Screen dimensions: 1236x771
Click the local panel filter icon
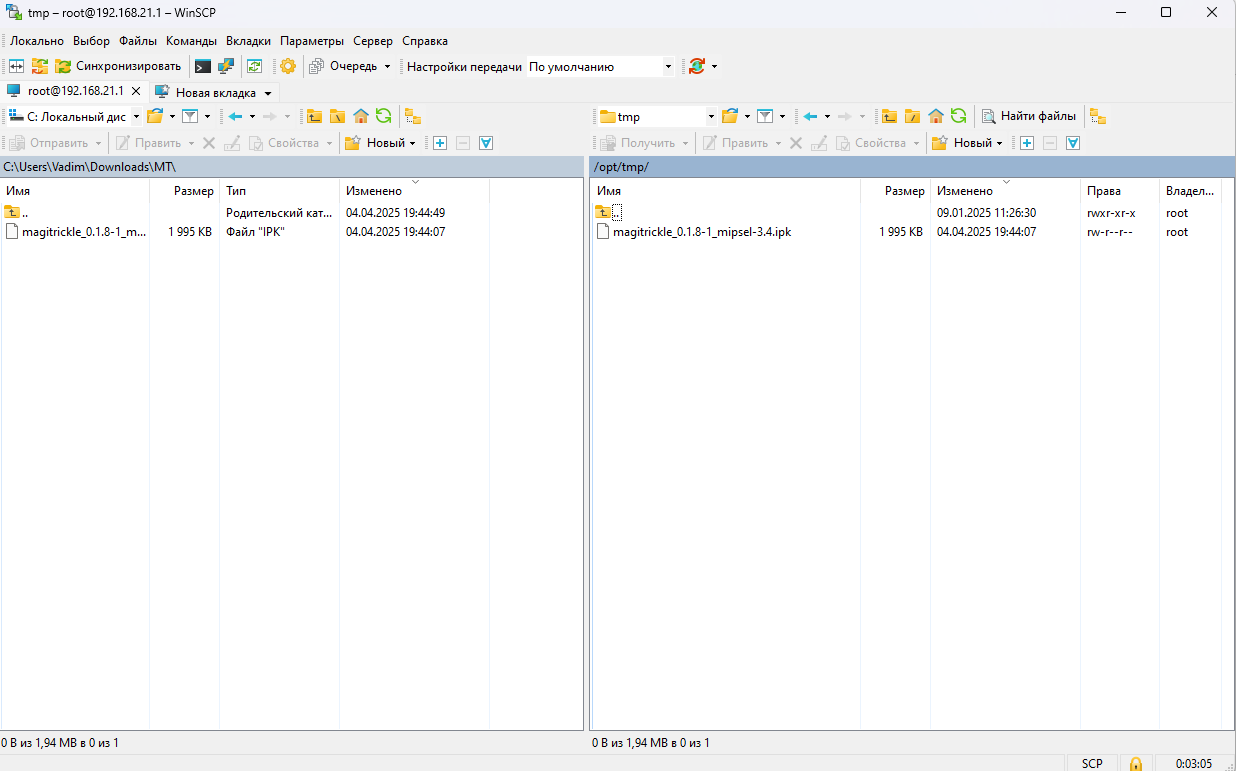[x=190, y=116]
